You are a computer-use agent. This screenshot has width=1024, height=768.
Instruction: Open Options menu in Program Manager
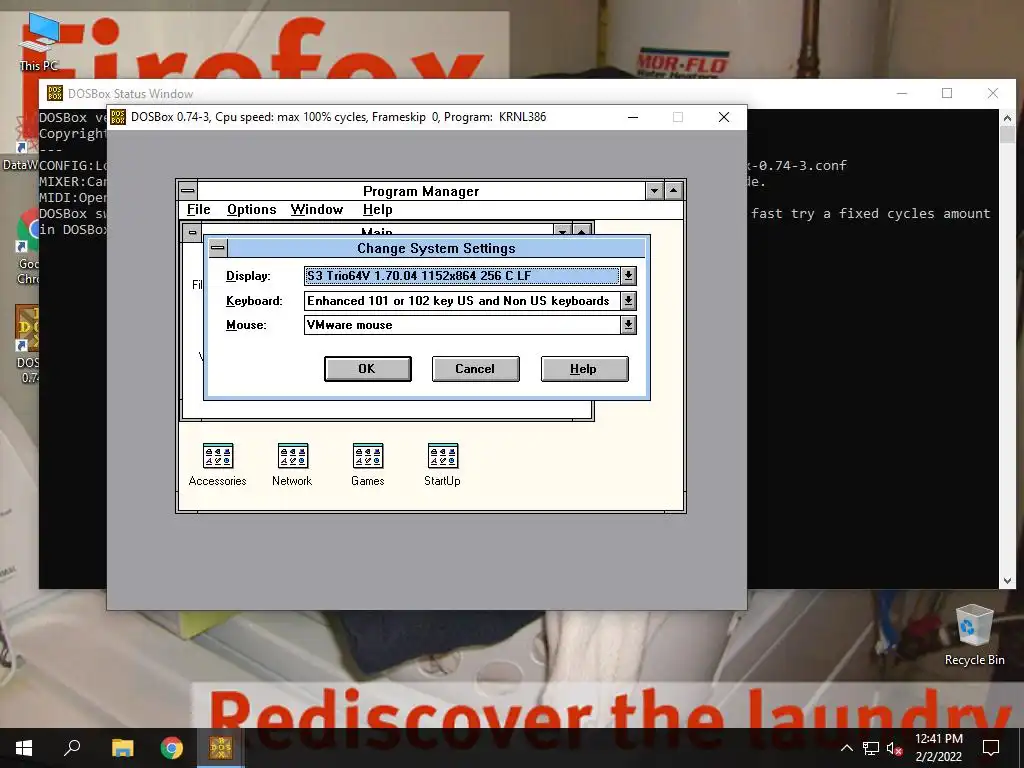click(251, 210)
